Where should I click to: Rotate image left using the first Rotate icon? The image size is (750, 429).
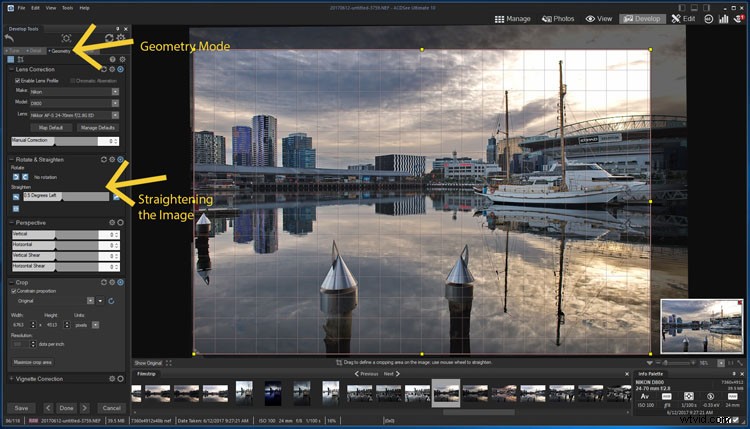(16, 177)
